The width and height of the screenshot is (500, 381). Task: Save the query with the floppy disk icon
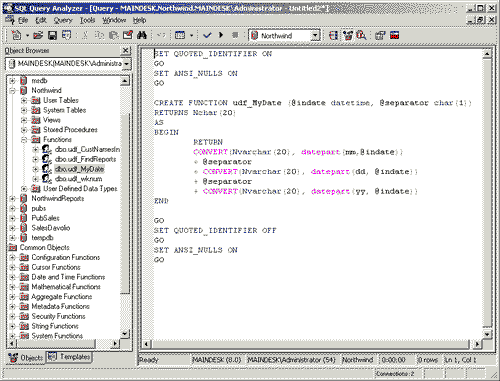52,35
